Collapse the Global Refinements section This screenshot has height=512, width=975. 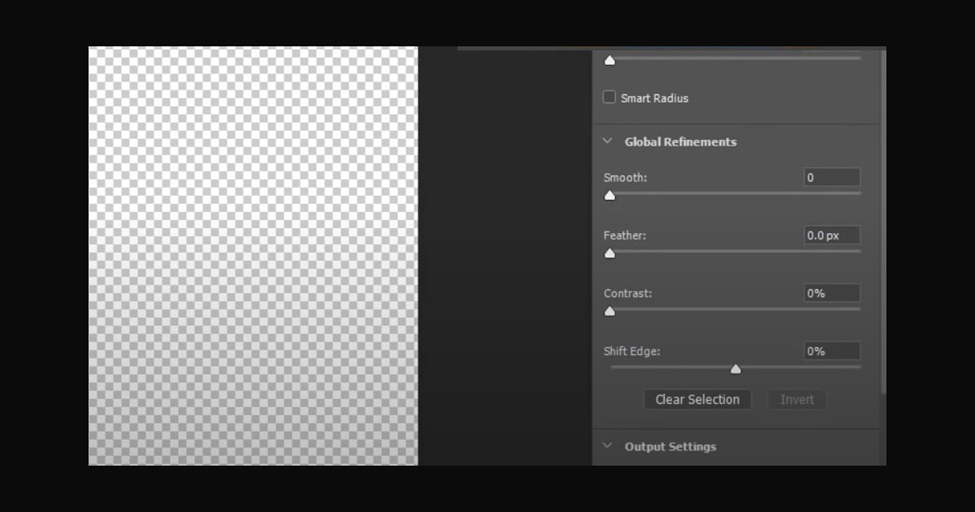[x=608, y=141]
